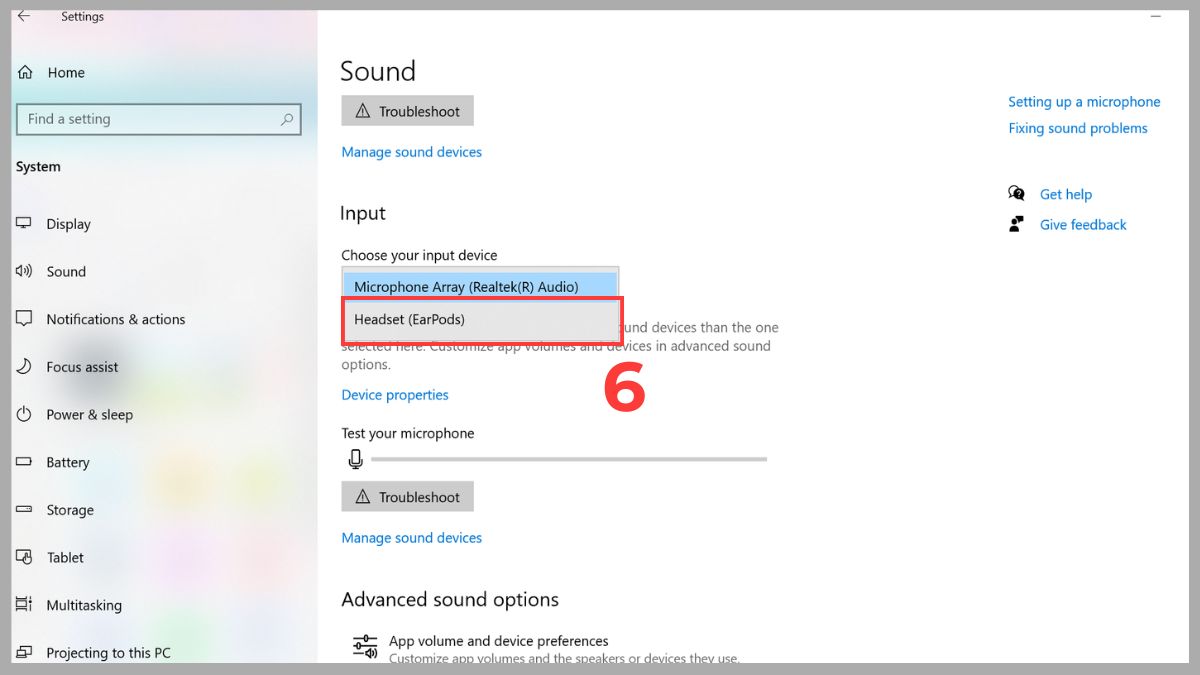Select the Sound sidebar icon
The height and width of the screenshot is (675, 1200).
pos(23,271)
